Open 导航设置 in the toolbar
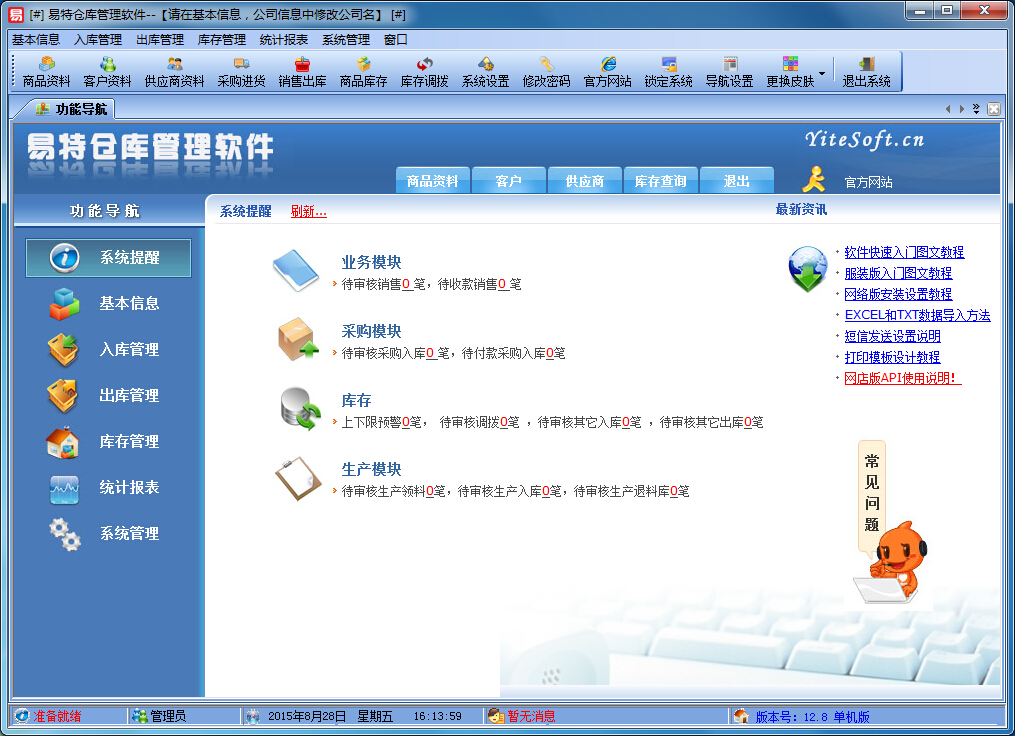The image size is (1015, 736). point(729,72)
